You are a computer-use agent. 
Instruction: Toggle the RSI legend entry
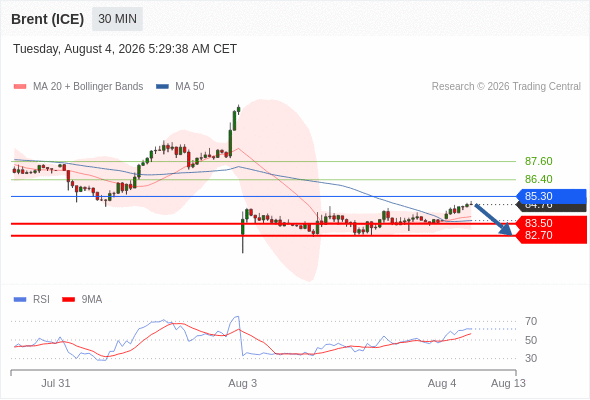[x=32, y=300]
